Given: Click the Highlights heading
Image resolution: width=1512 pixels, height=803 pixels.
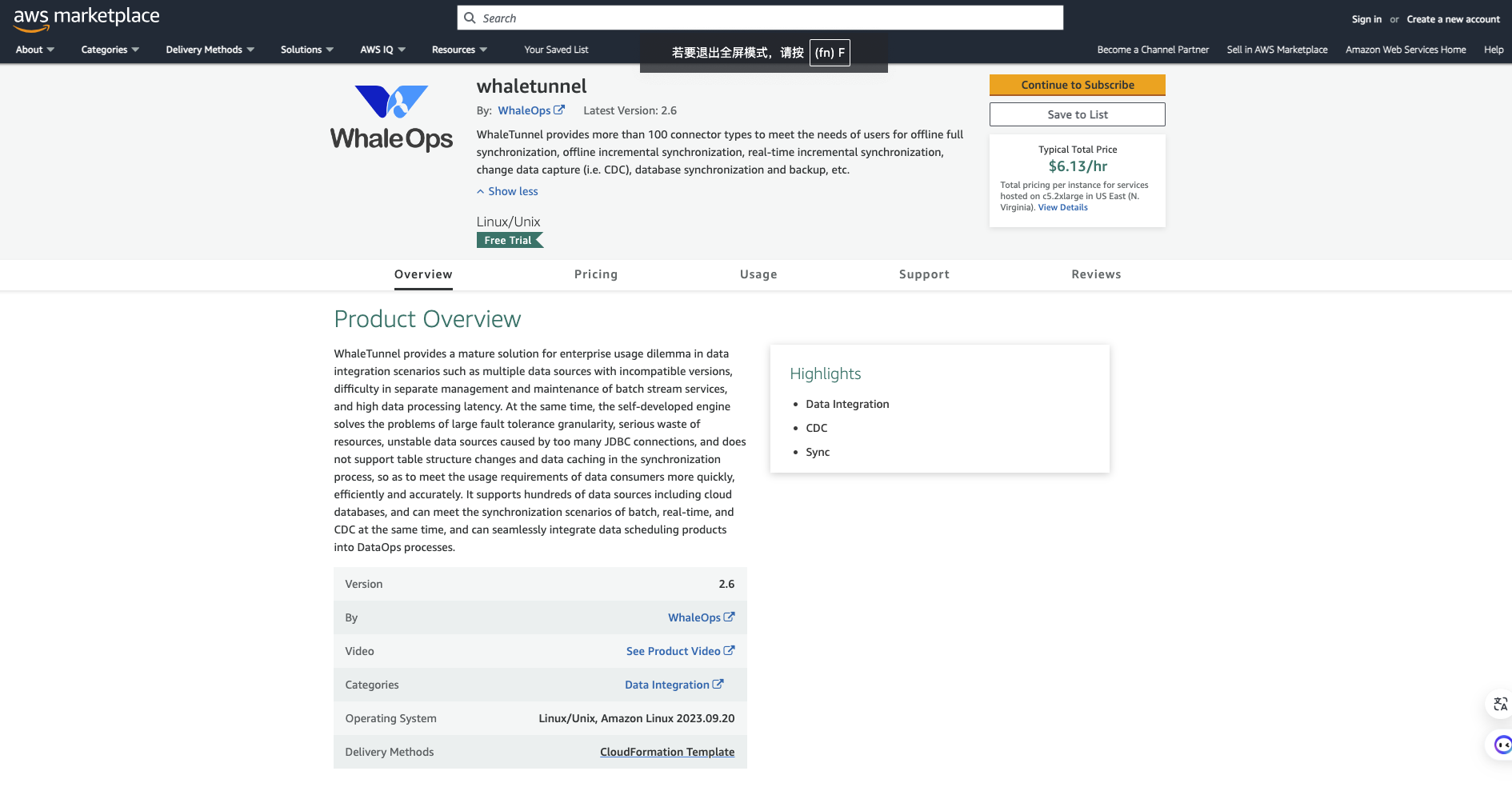Looking at the screenshot, I should [826, 374].
